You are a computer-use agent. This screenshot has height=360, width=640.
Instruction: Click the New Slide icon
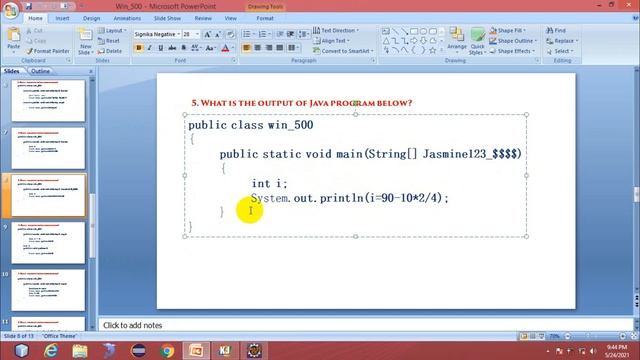(85, 36)
